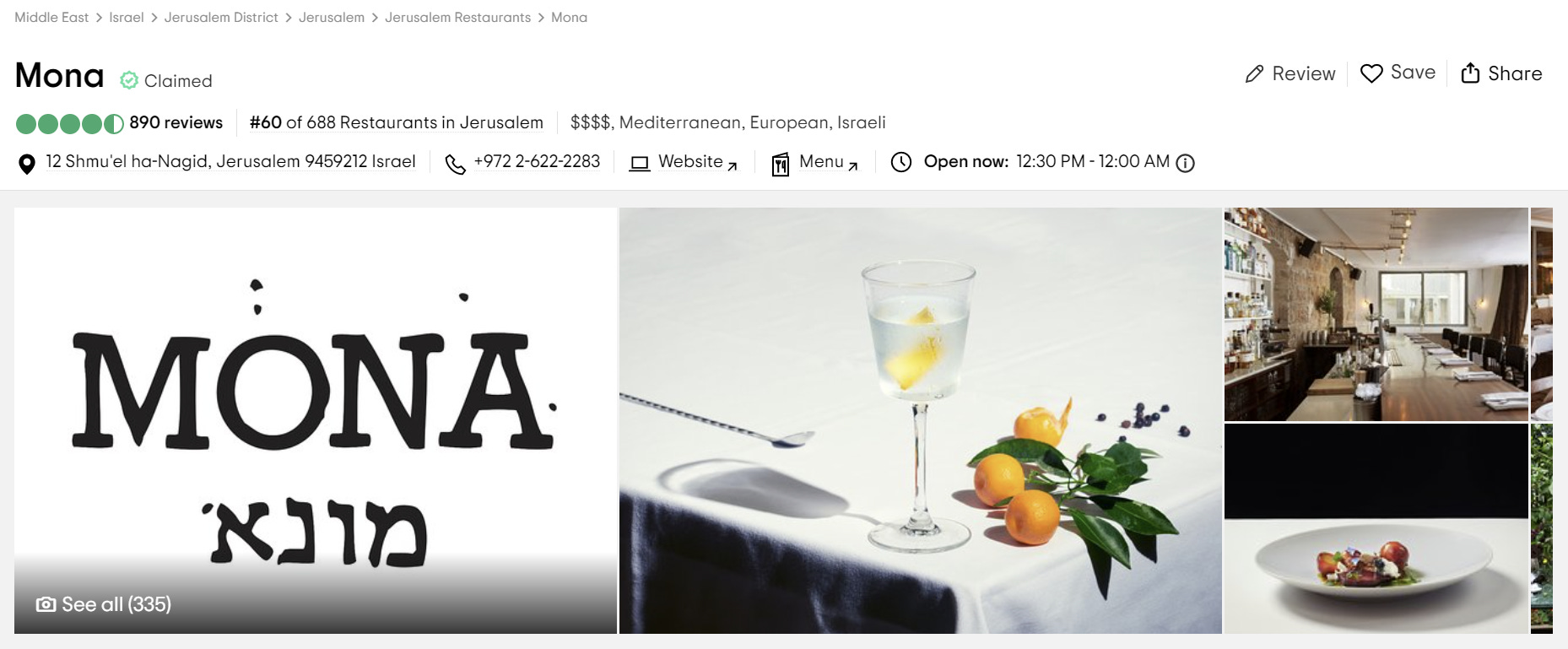Call phone number +972 2-622-2283
The width and height of the screenshot is (1568, 649).
click(x=537, y=161)
